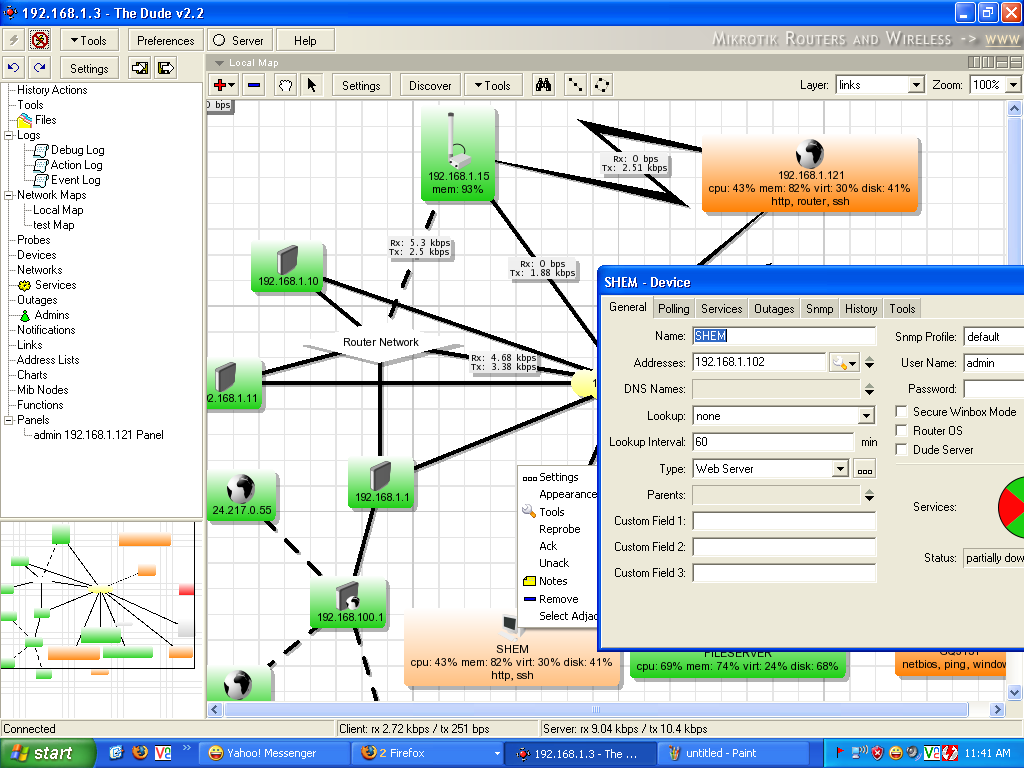The width and height of the screenshot is (1024, 768).
Task: Open the map toolbar Tools dropdown
Action: (x=493, y=86)
